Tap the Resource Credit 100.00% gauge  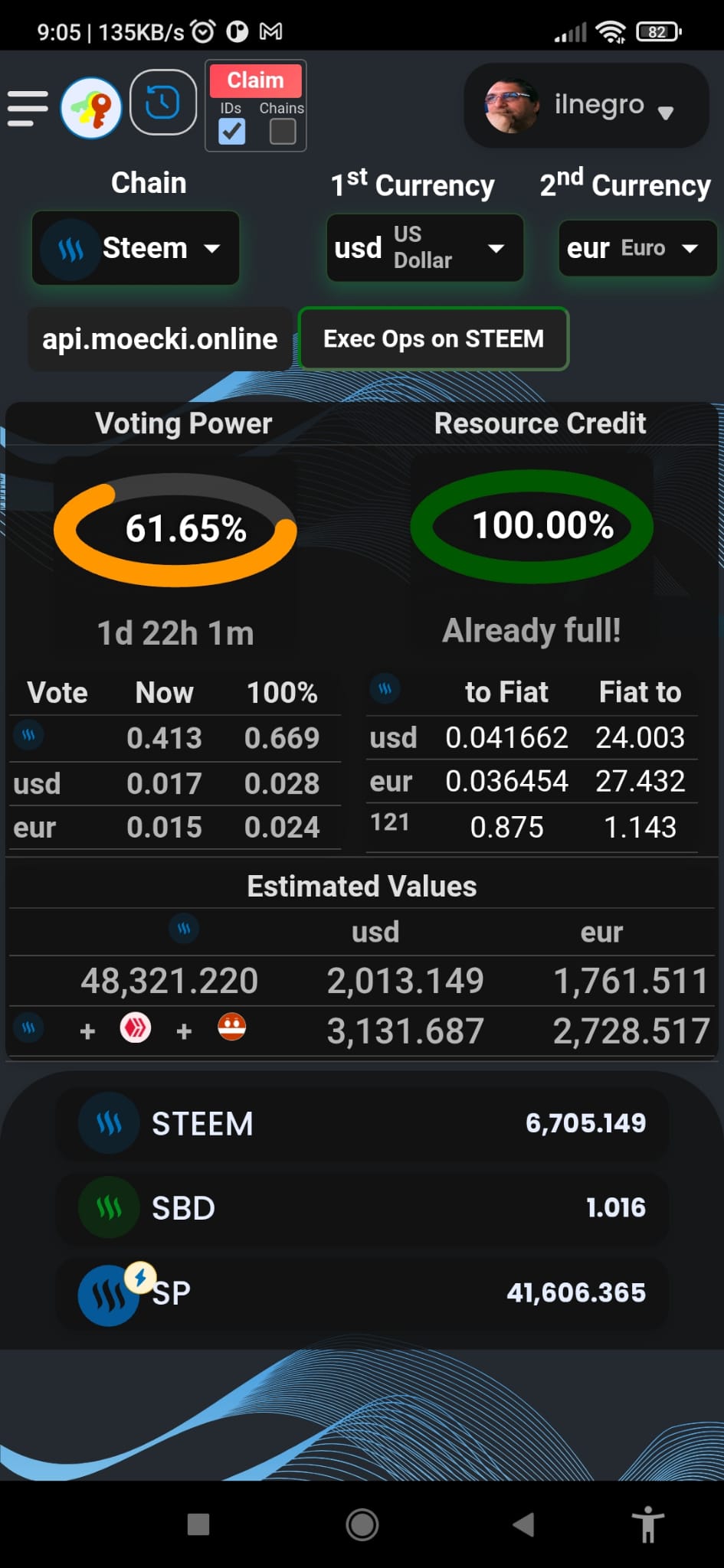[x=532, y=526]
